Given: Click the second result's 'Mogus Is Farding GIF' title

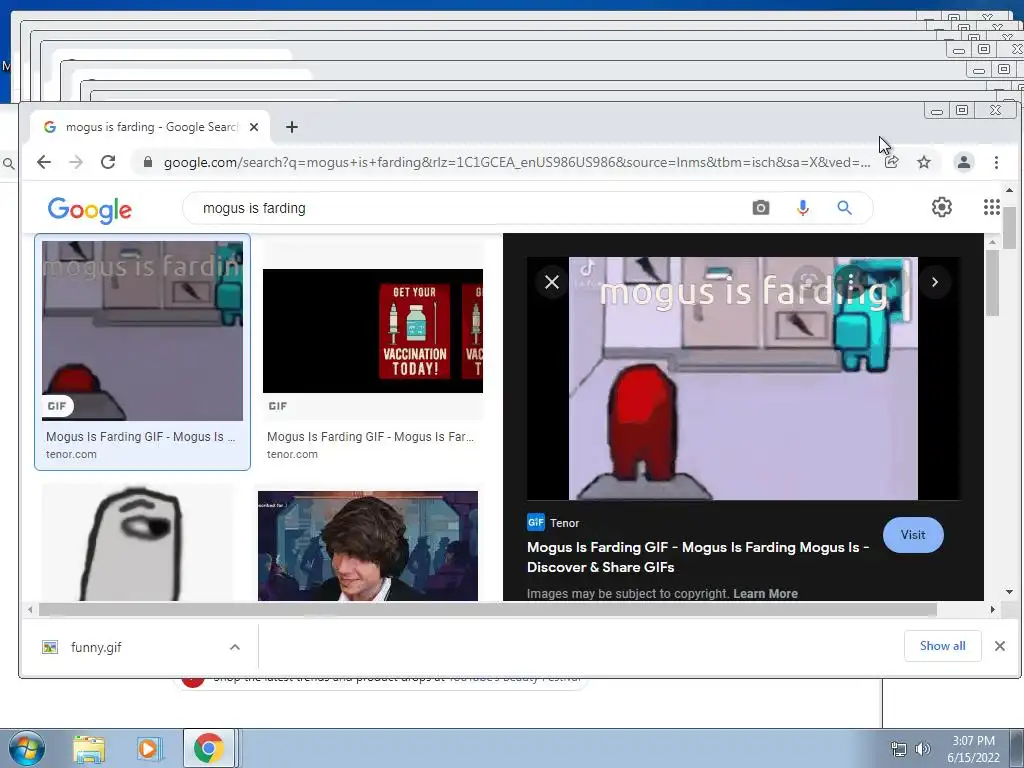Looking at the screenshot, I should [x=370, y=436].
